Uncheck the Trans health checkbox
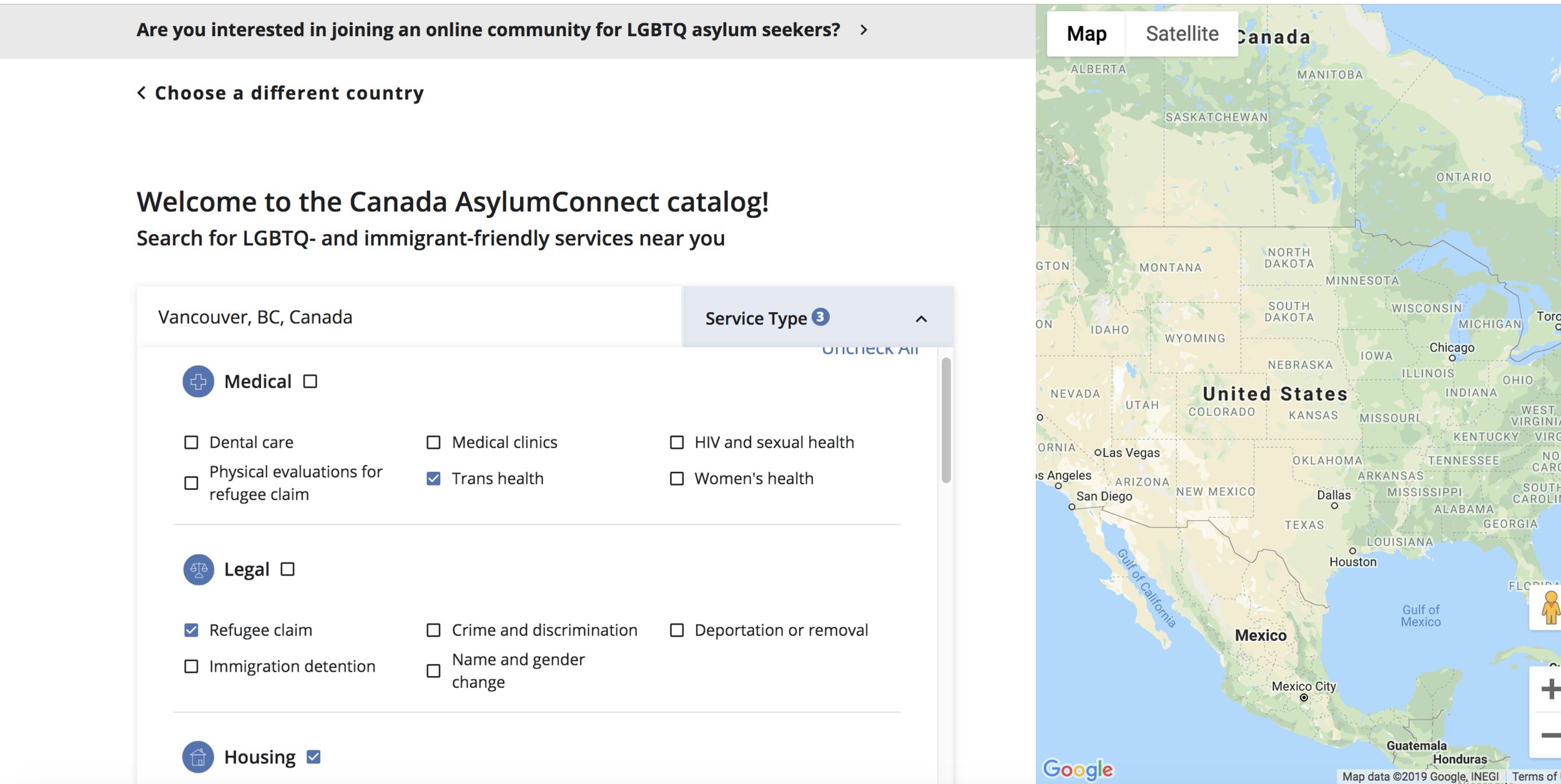 433,479
